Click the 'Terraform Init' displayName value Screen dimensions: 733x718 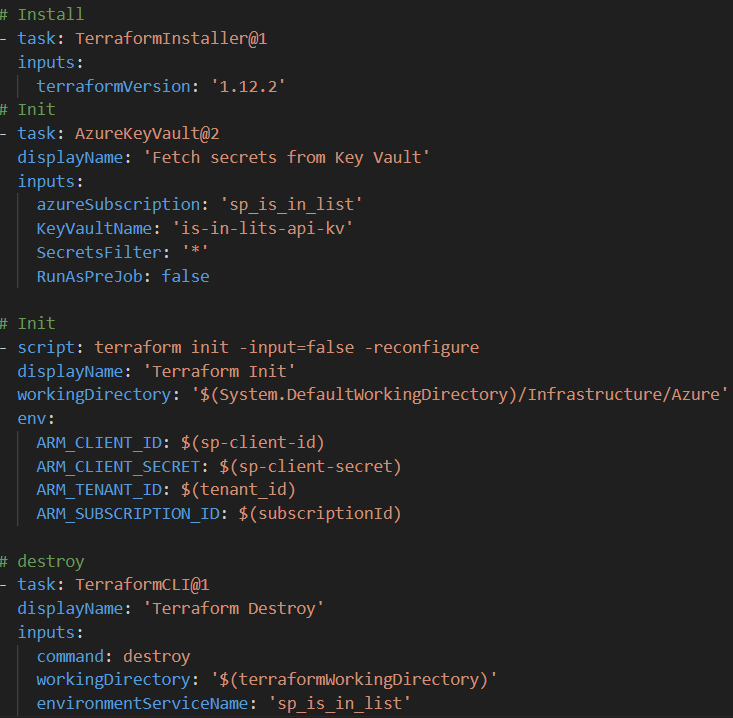pyautogui.click(x=219, y=371)
